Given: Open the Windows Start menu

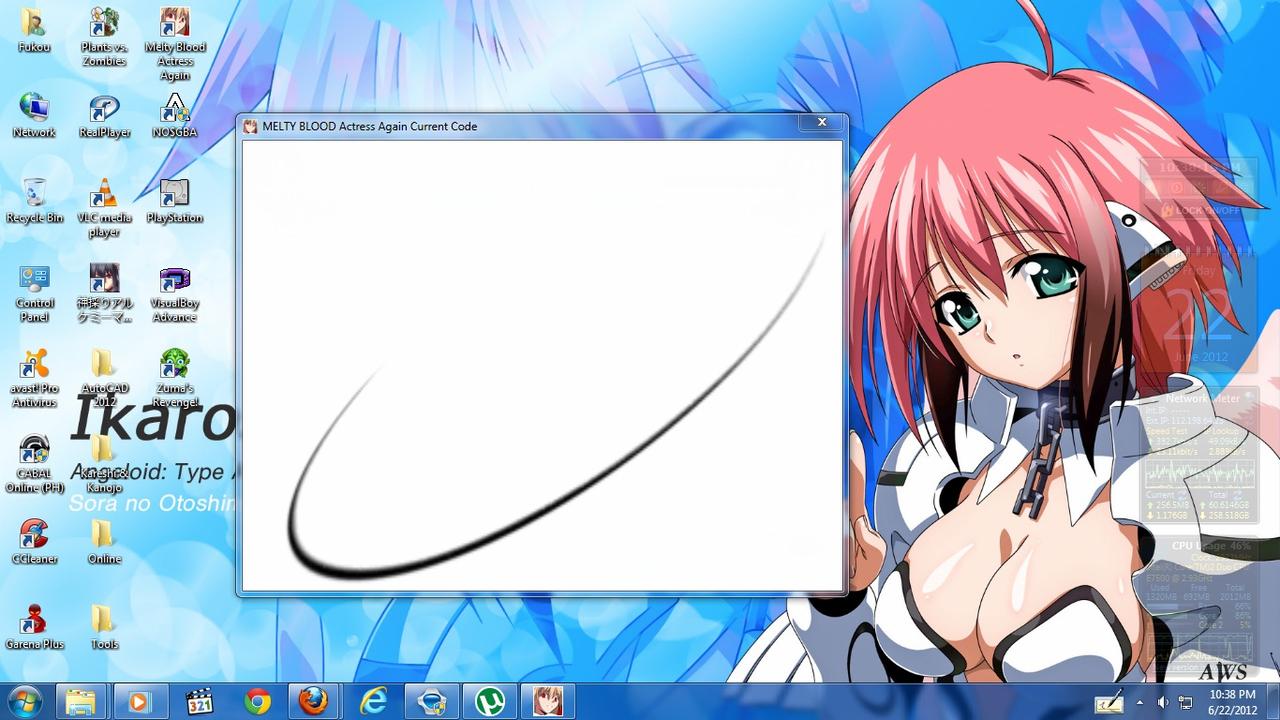Looking at the screenshot, I should 24,702.
